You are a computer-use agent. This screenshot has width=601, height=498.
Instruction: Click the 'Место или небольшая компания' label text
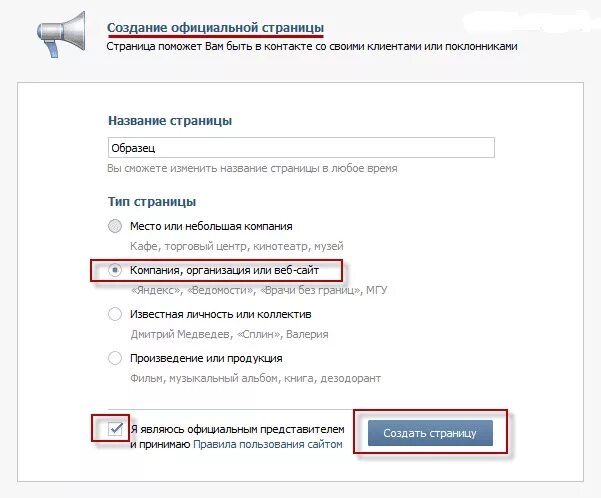point(211,226)
